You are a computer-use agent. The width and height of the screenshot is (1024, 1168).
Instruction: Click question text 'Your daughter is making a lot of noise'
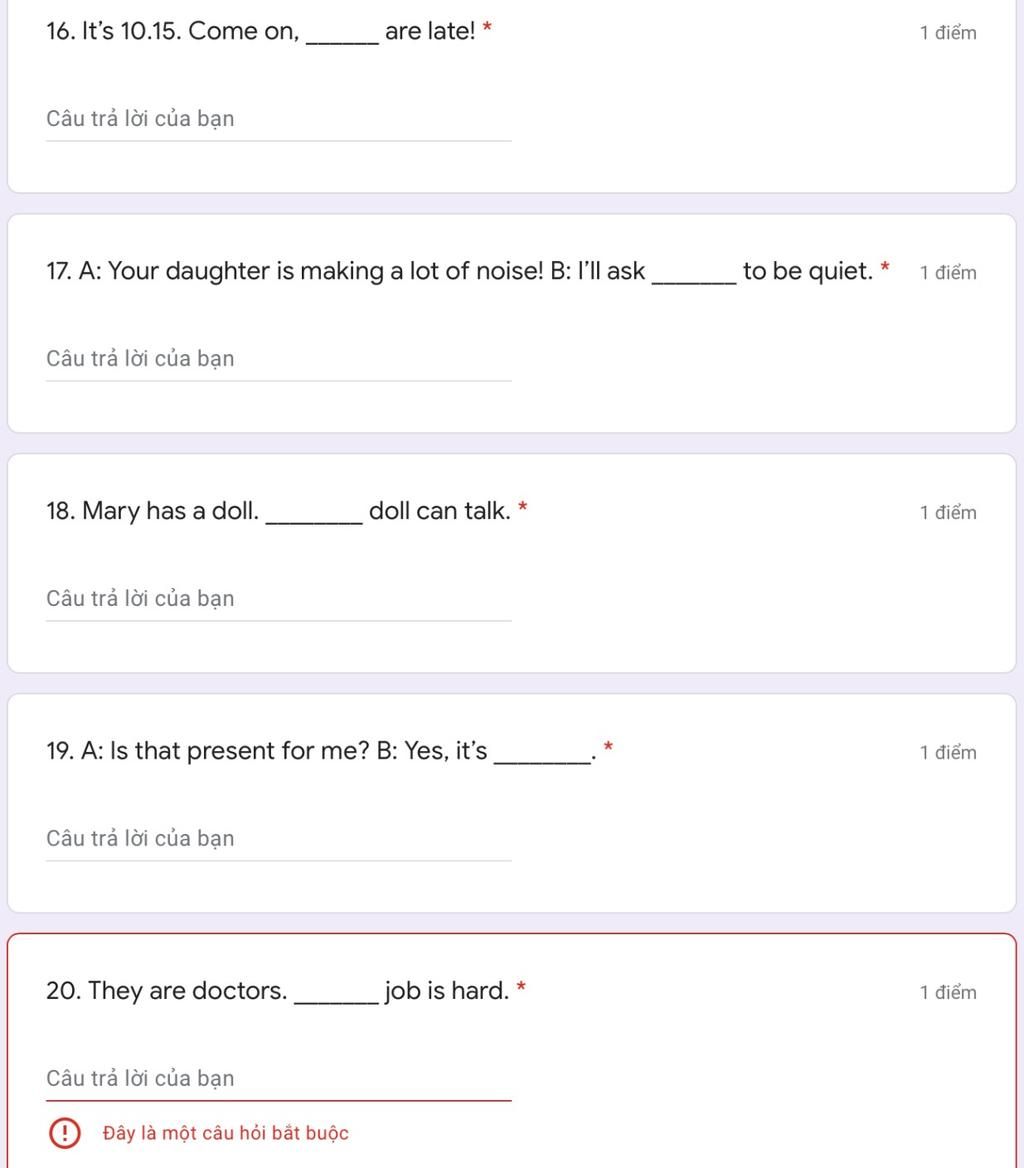323,271
